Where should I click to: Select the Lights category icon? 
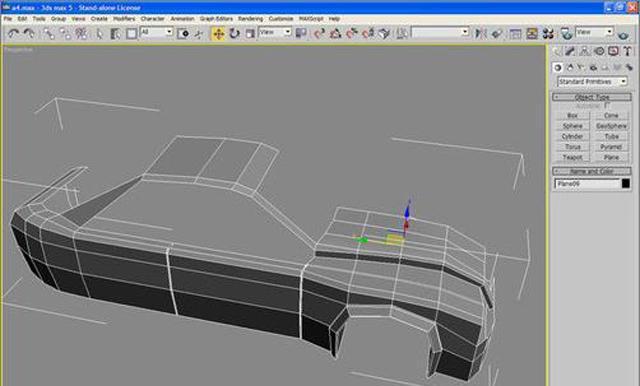coord(581,67)
